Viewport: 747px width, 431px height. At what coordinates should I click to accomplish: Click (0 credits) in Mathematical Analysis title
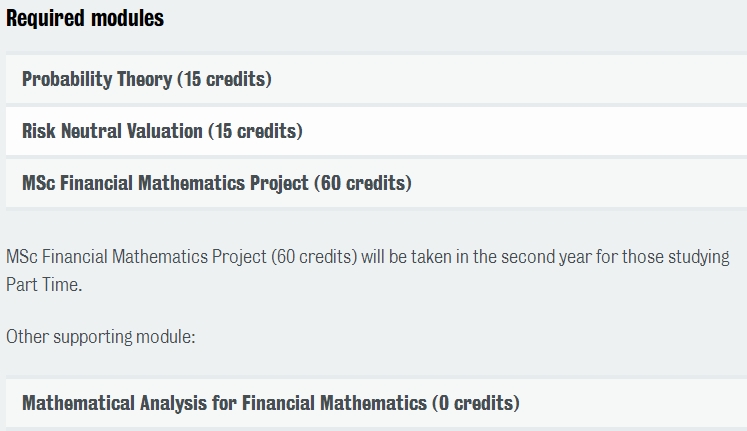(476, 403)
